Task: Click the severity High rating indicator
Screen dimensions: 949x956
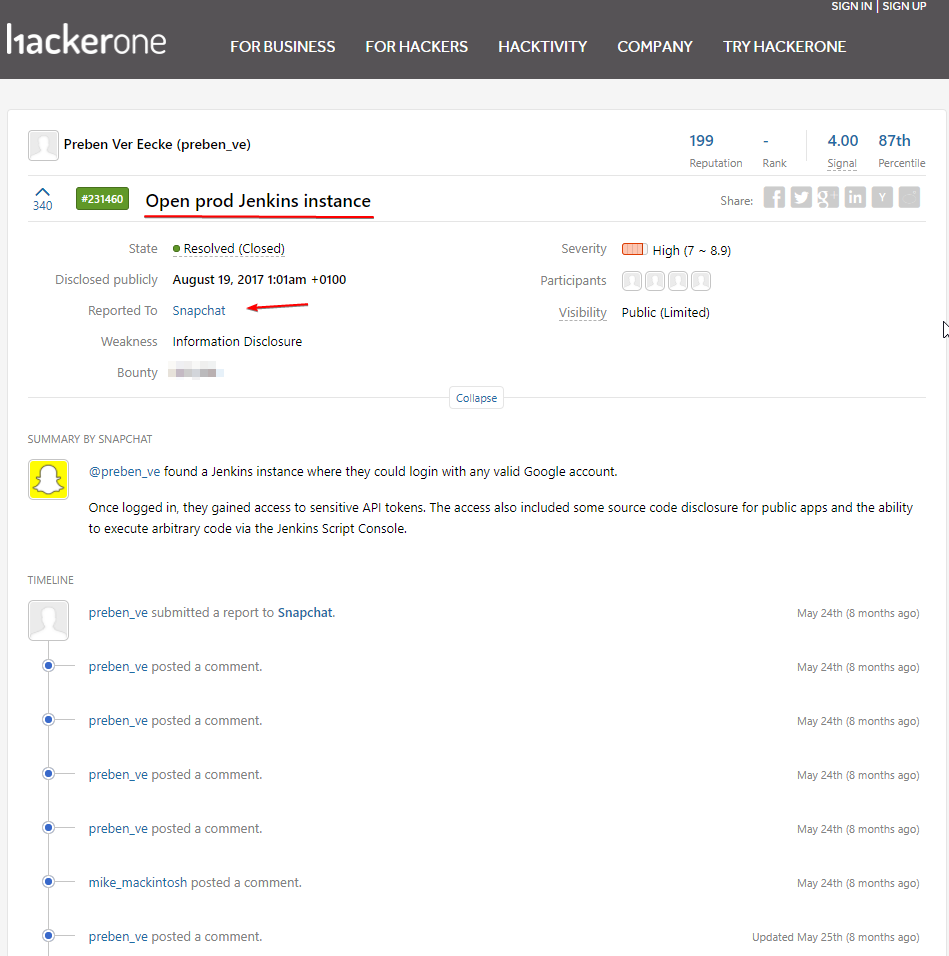Action: point(634,249)
